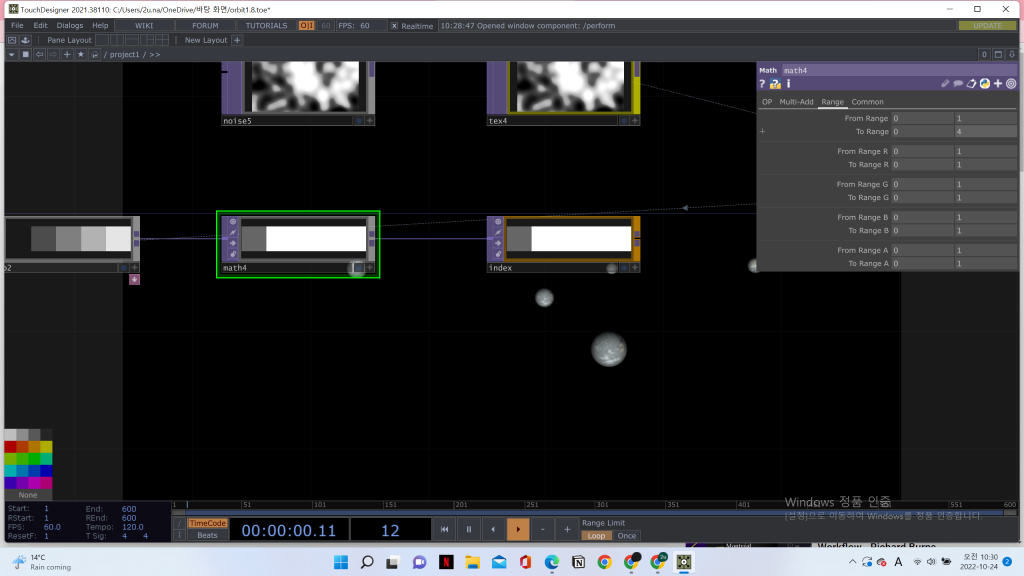The image size is (1024, 576).
Task: Click the orange forward play button
Action: click(518, 529)
